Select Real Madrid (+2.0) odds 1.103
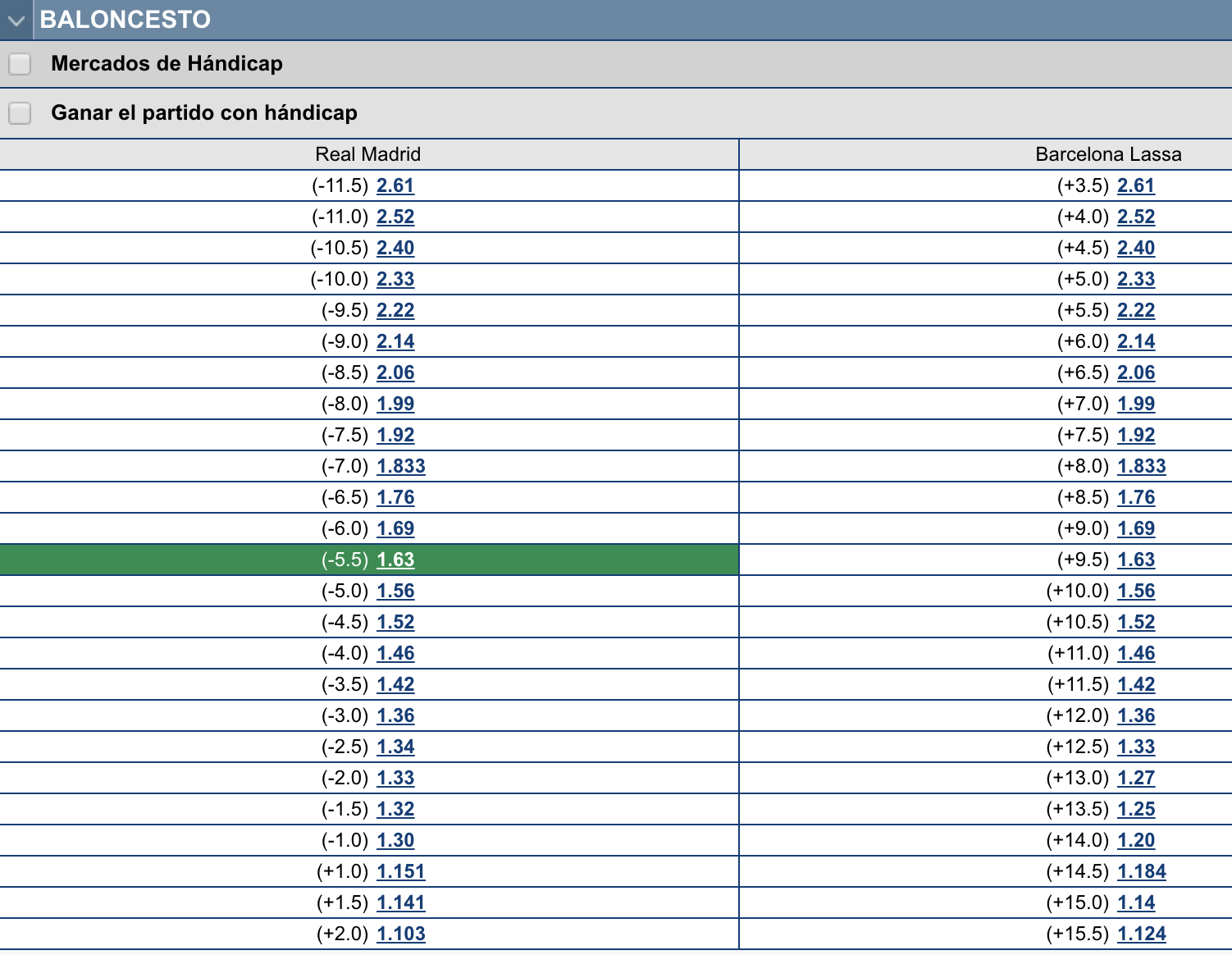1232x955 pixels. pyautogui.click(x=401, y=934)
